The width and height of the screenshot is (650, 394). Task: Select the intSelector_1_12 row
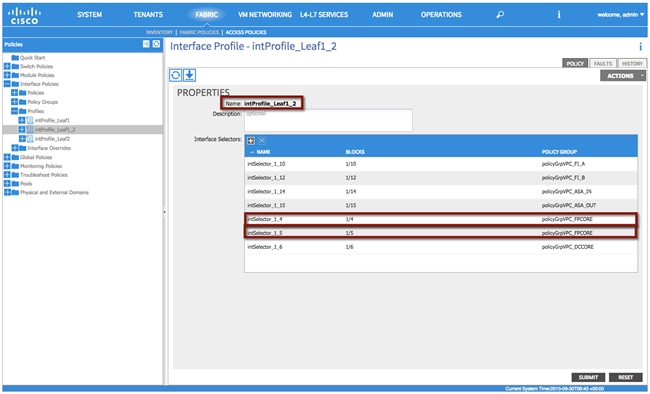click(441, 178)
